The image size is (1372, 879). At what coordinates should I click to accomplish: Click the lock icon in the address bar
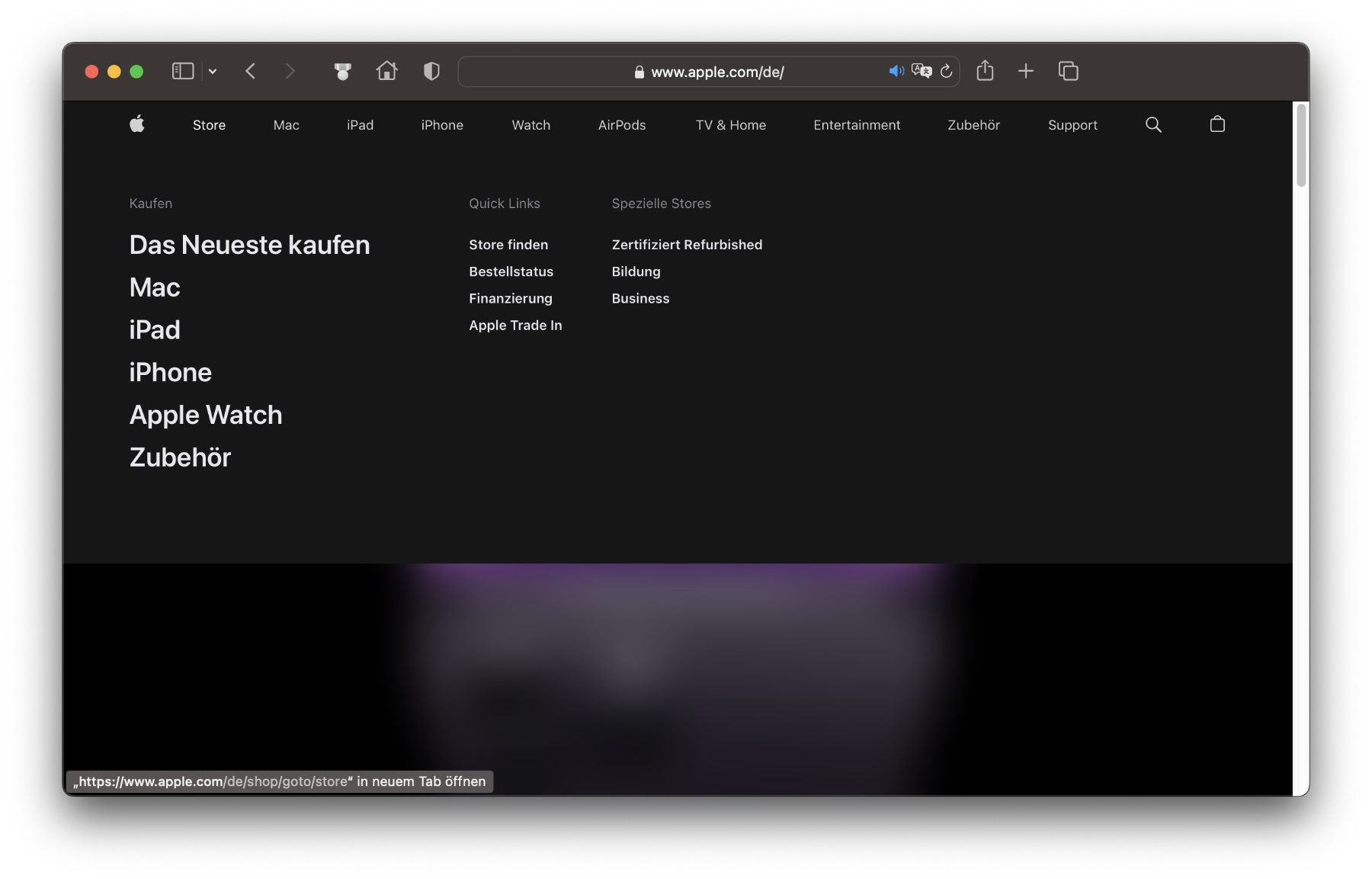coord(640,72)
